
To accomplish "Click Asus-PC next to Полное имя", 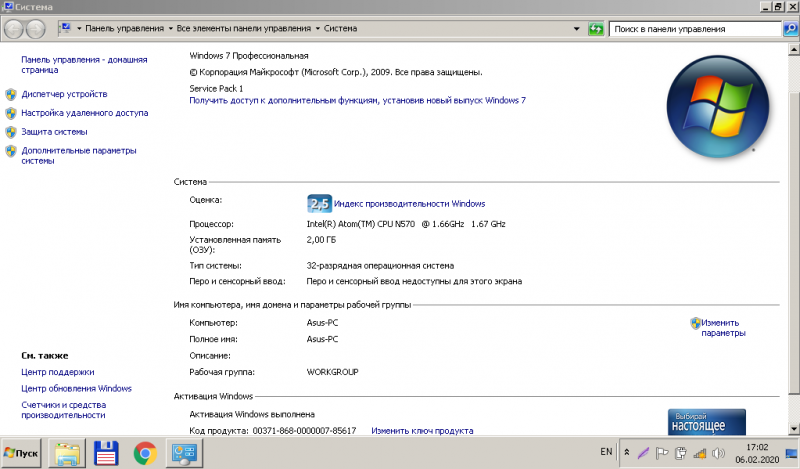I will click(x=322, y=339).
